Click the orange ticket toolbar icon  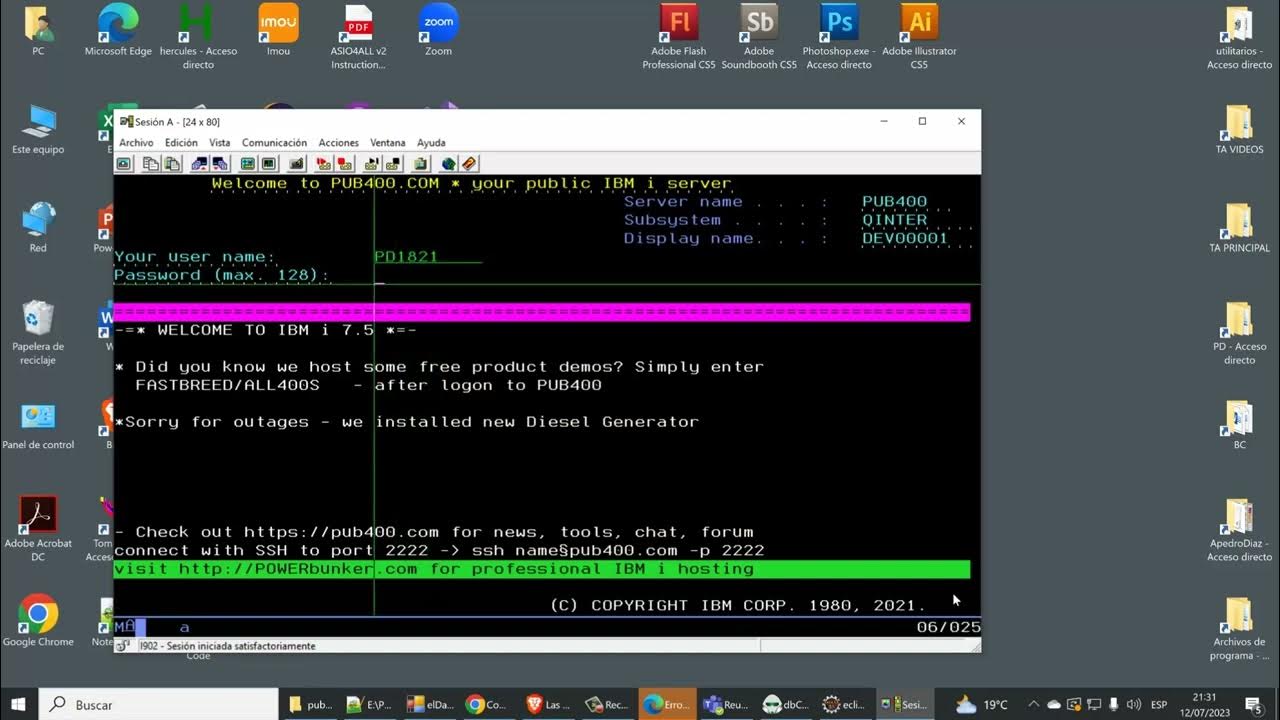(469, 164)
